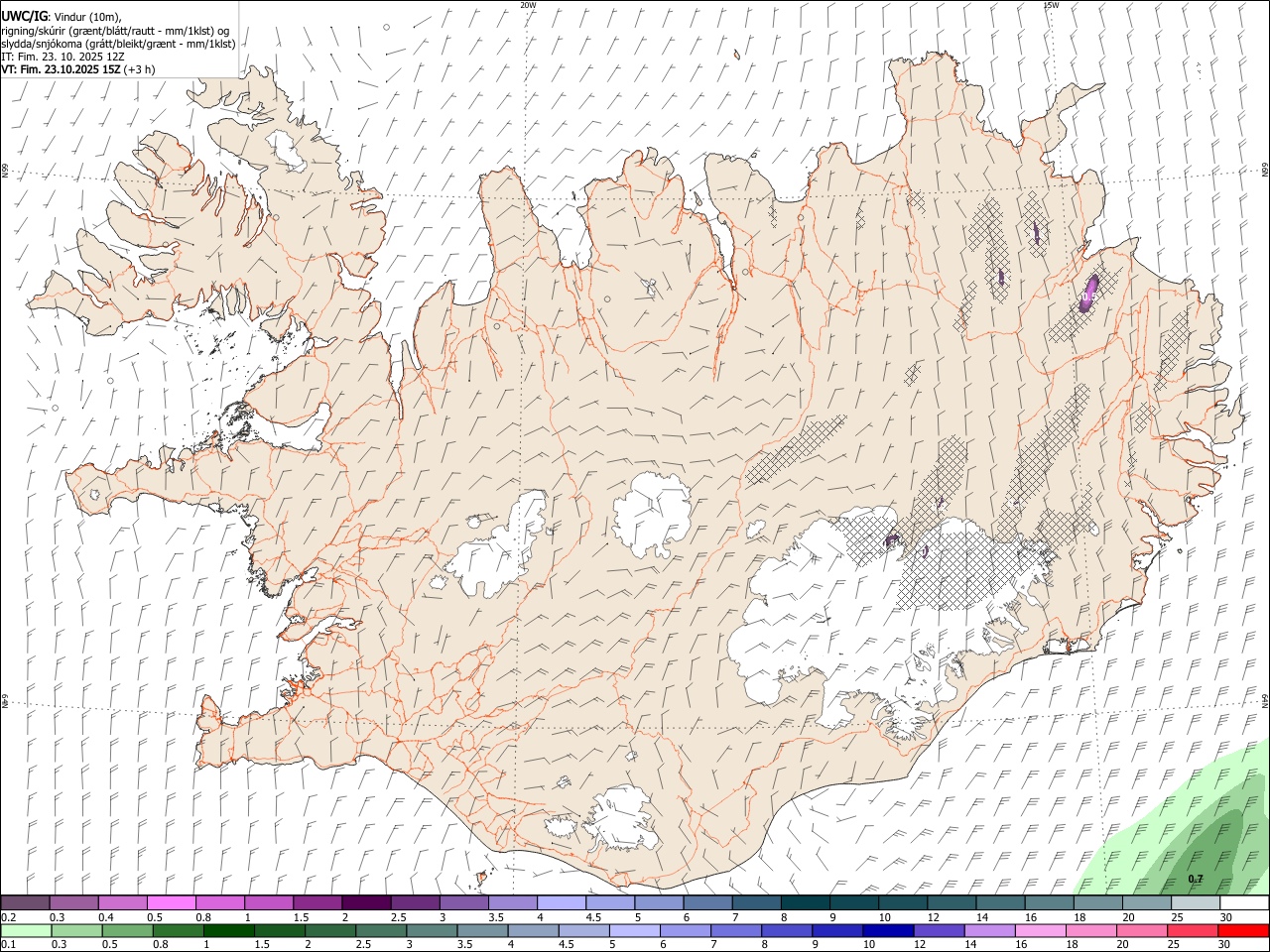Click the light pink 16 rain legend swatch
The image size is (1270, 952).
coord(1040,930)
